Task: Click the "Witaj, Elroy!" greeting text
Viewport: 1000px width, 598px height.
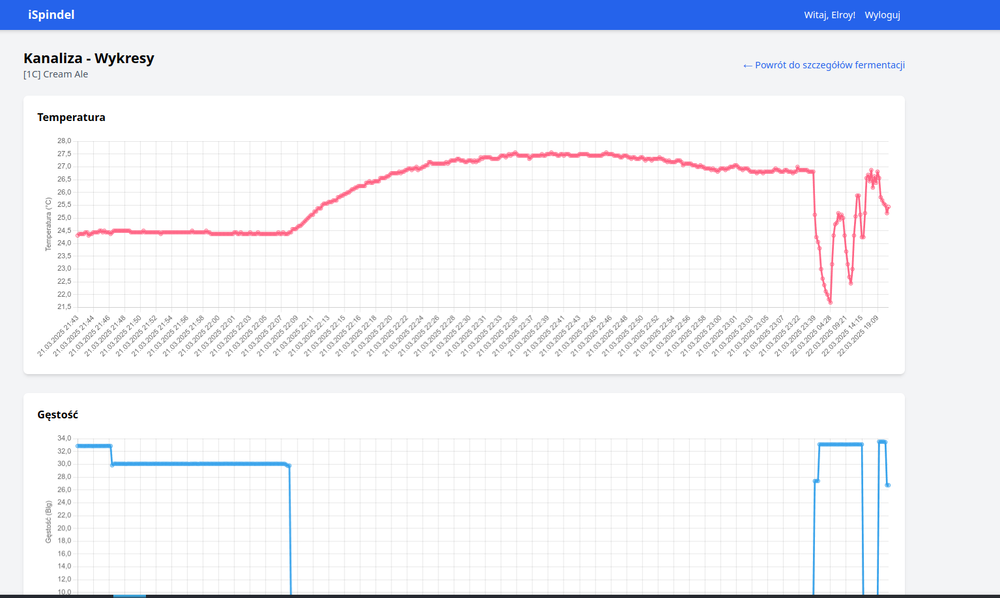Action: pos(828,15)
